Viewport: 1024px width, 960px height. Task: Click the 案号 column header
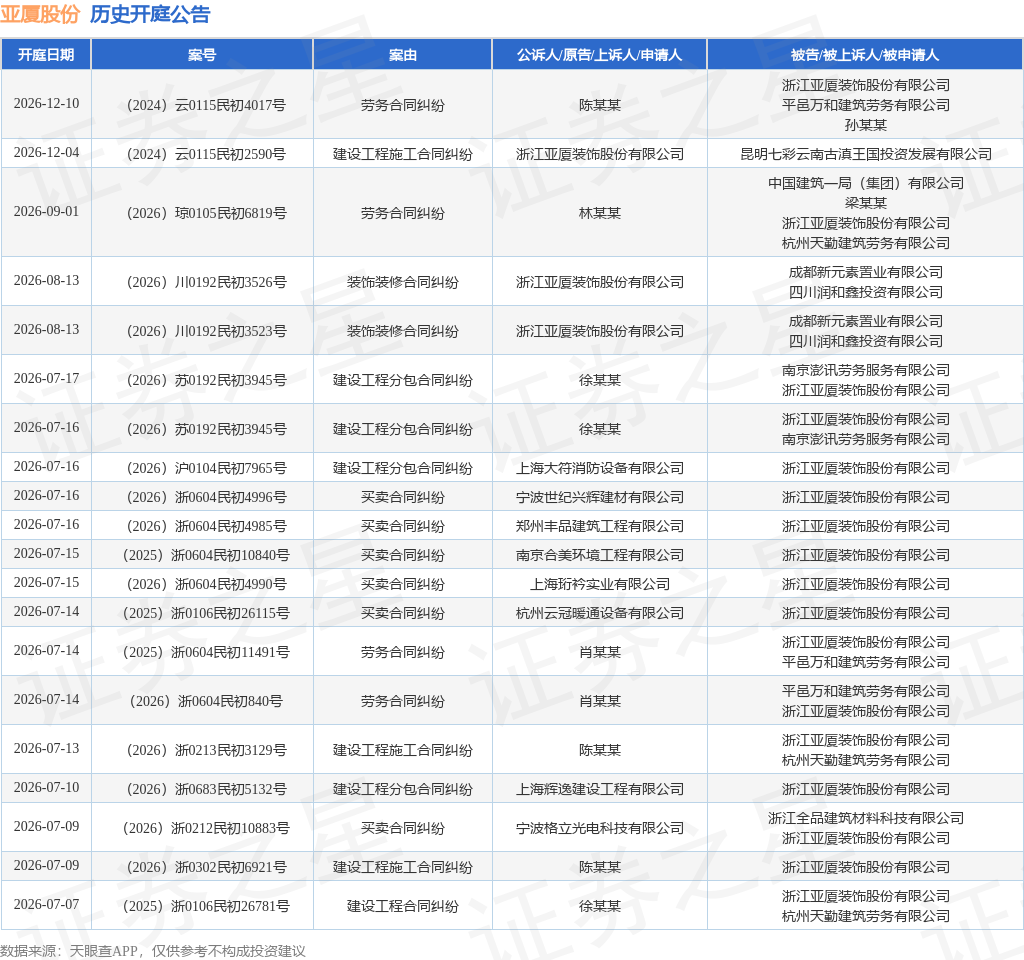202,55
